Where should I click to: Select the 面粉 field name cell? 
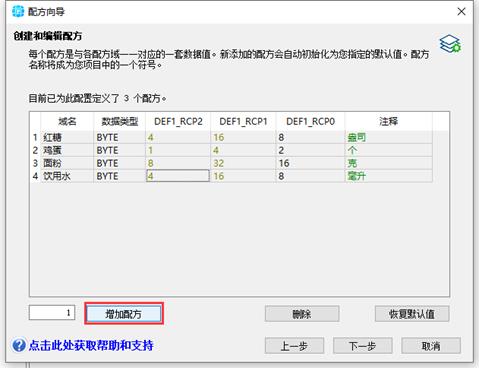click(x=67, y=163)
